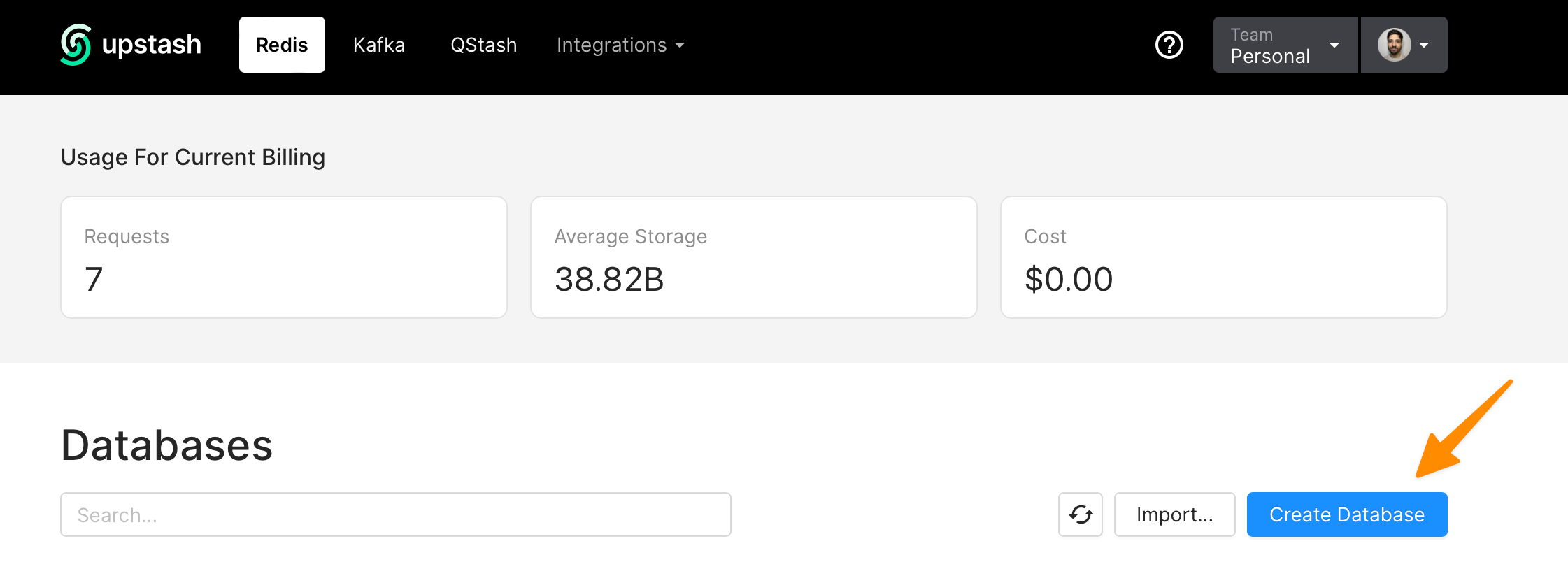Refresh the databases list
1568x576 pixels.
[1081, 514]
